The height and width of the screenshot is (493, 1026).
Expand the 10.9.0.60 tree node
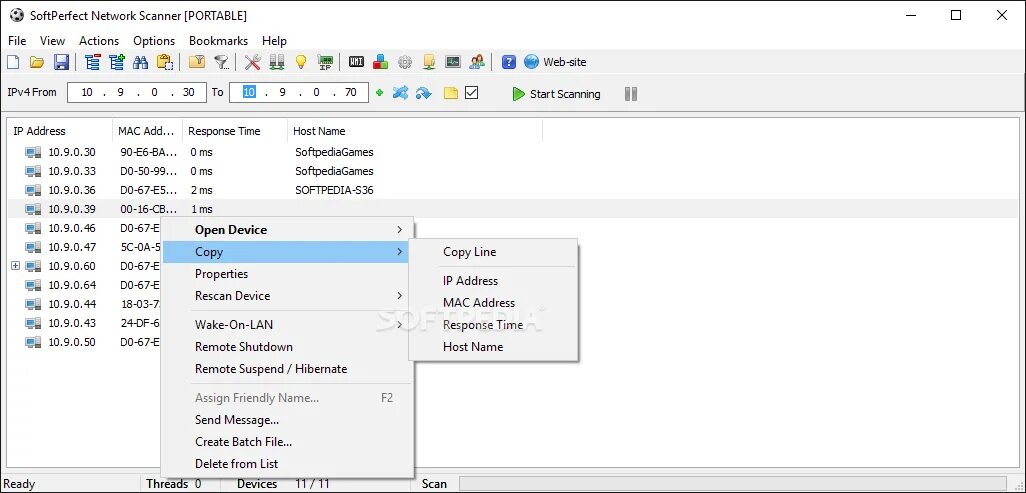[16, 266]
